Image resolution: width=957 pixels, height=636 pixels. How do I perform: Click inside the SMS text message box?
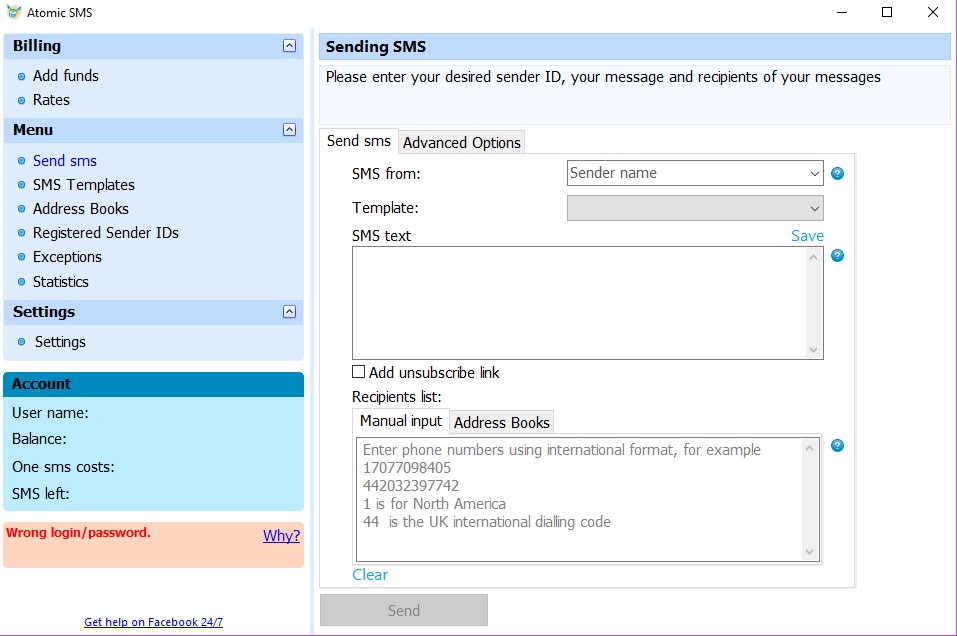580,302
